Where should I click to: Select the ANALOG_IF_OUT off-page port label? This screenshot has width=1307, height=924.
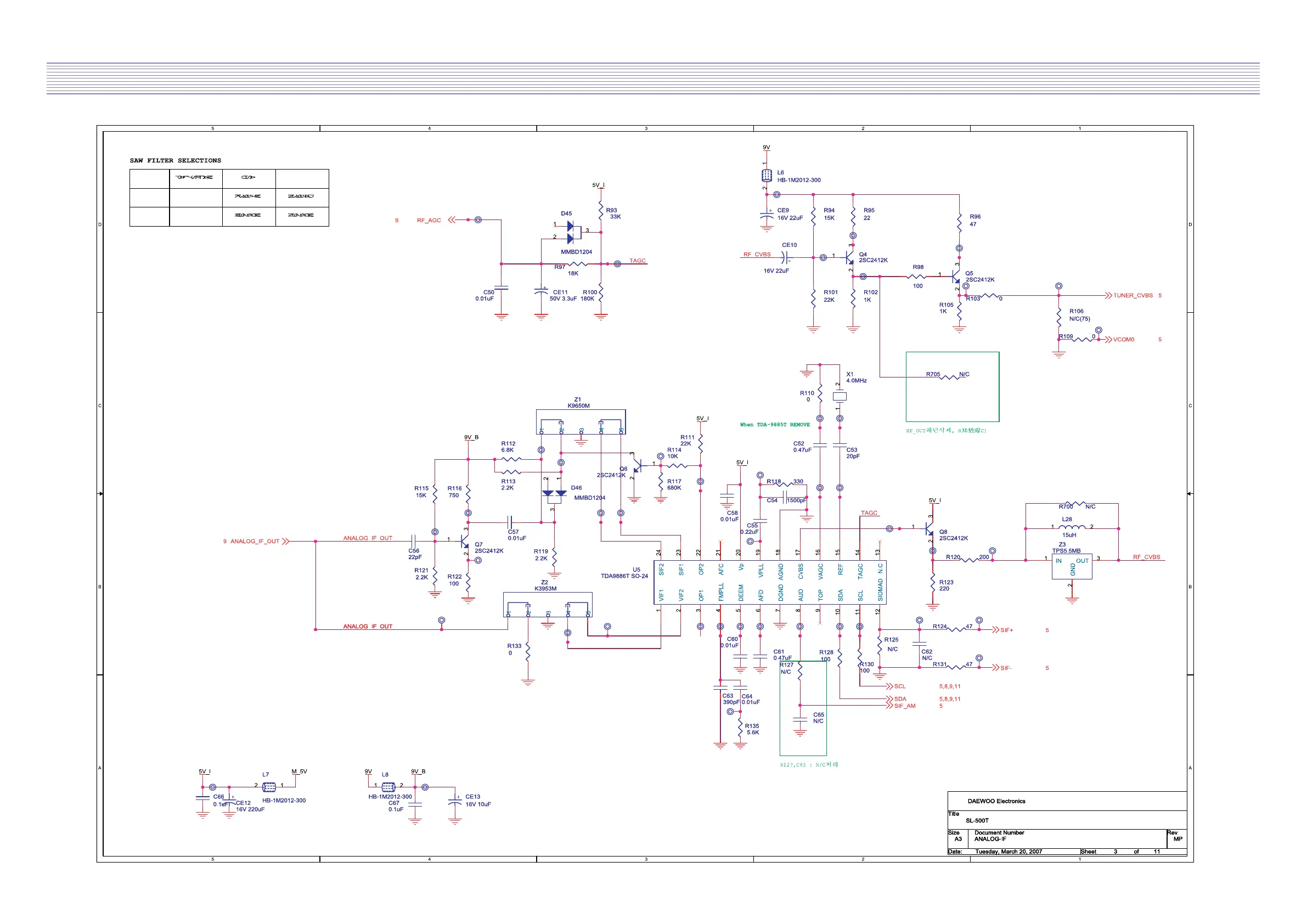click(x=255, y=542)
